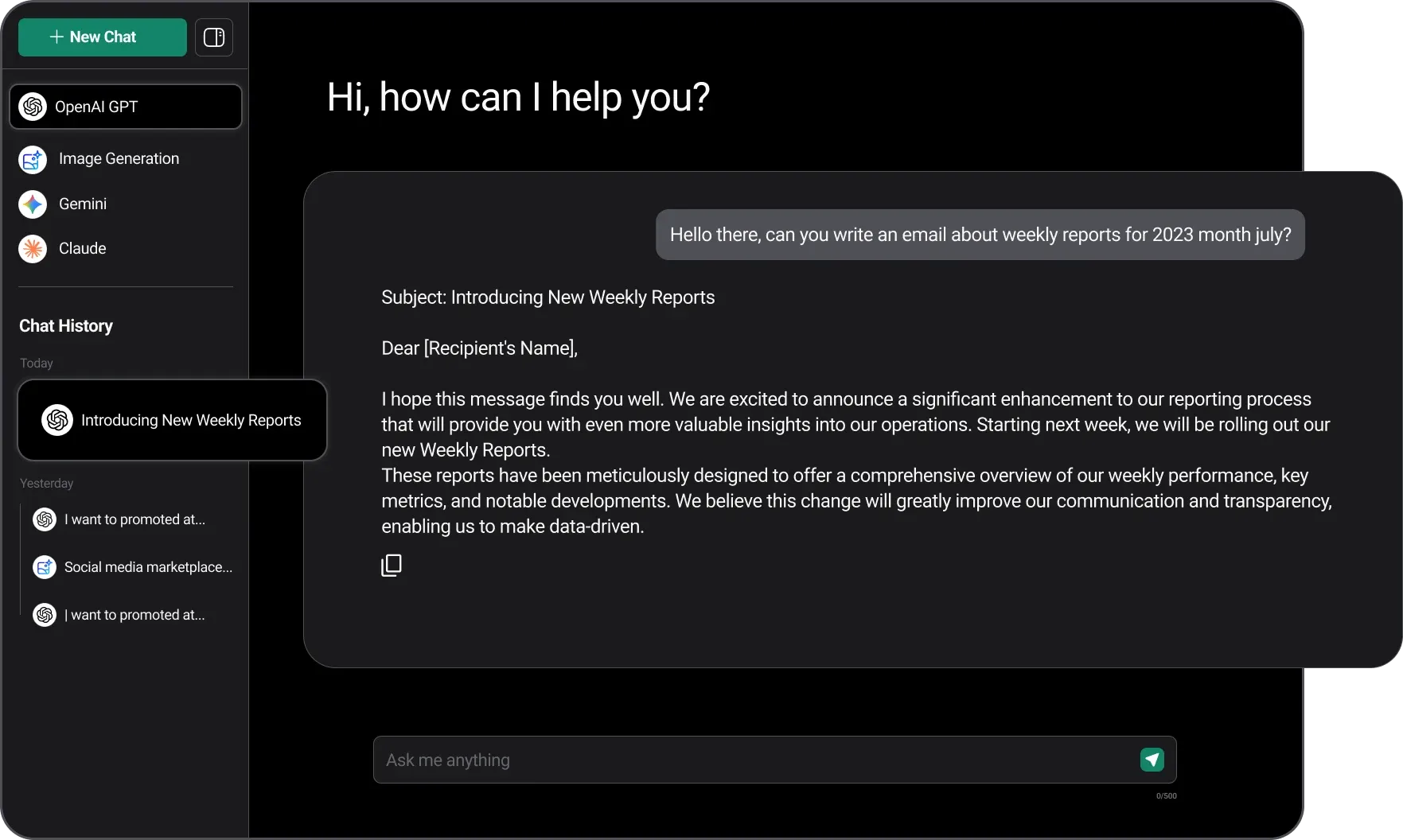Switch to the Gemini model
This screenshot has width=1403, height=840.
(83, 204)
